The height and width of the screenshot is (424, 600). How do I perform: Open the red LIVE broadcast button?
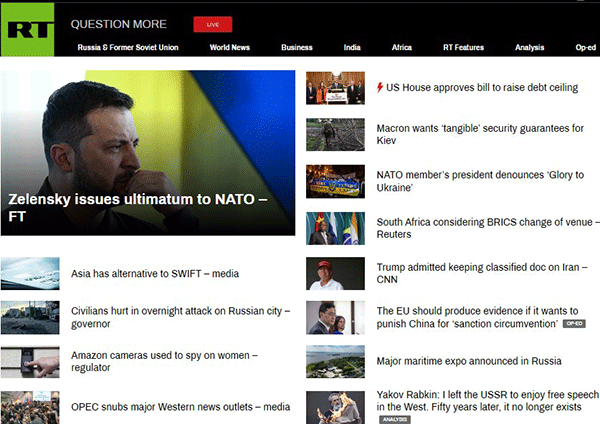point(213,24)
